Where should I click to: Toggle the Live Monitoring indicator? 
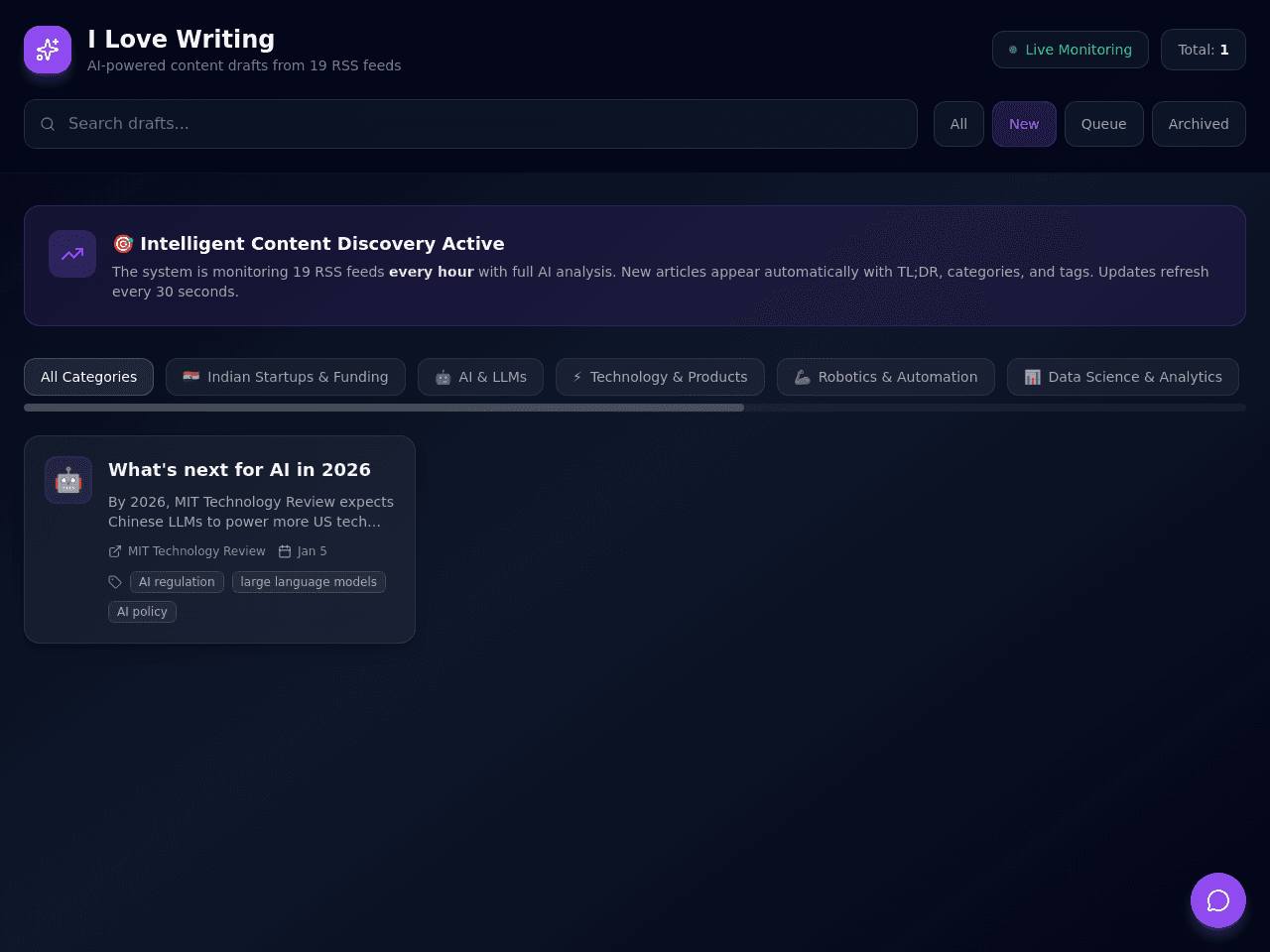click(1071, 50)
